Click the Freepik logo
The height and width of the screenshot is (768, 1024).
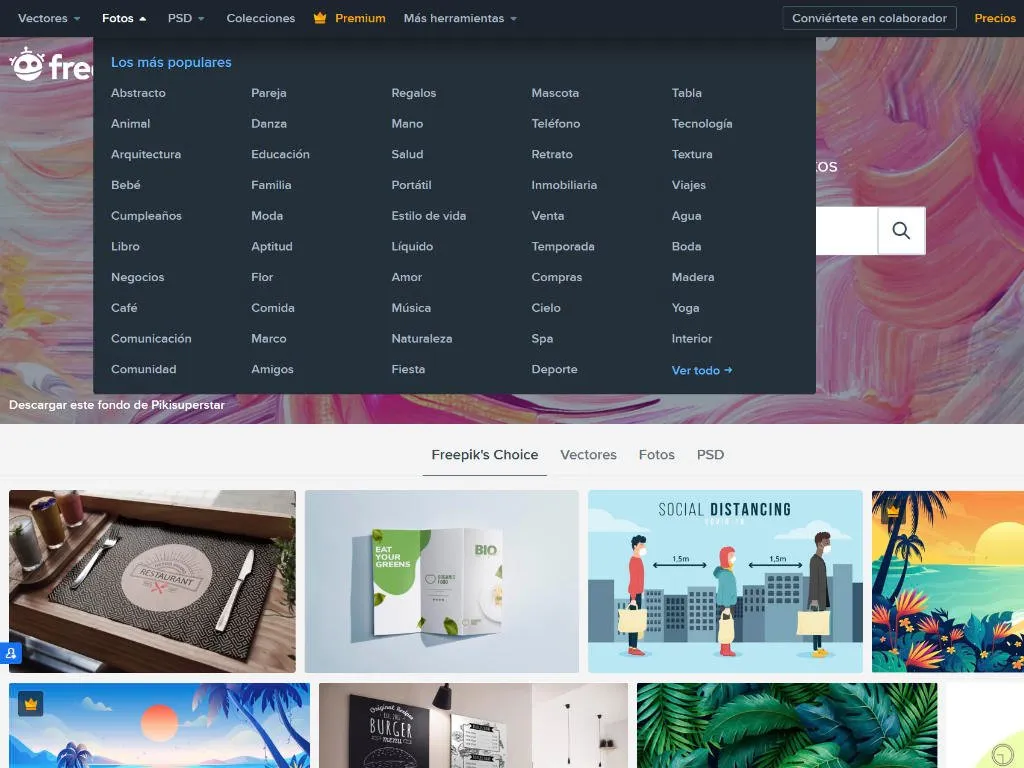[51, 65]
